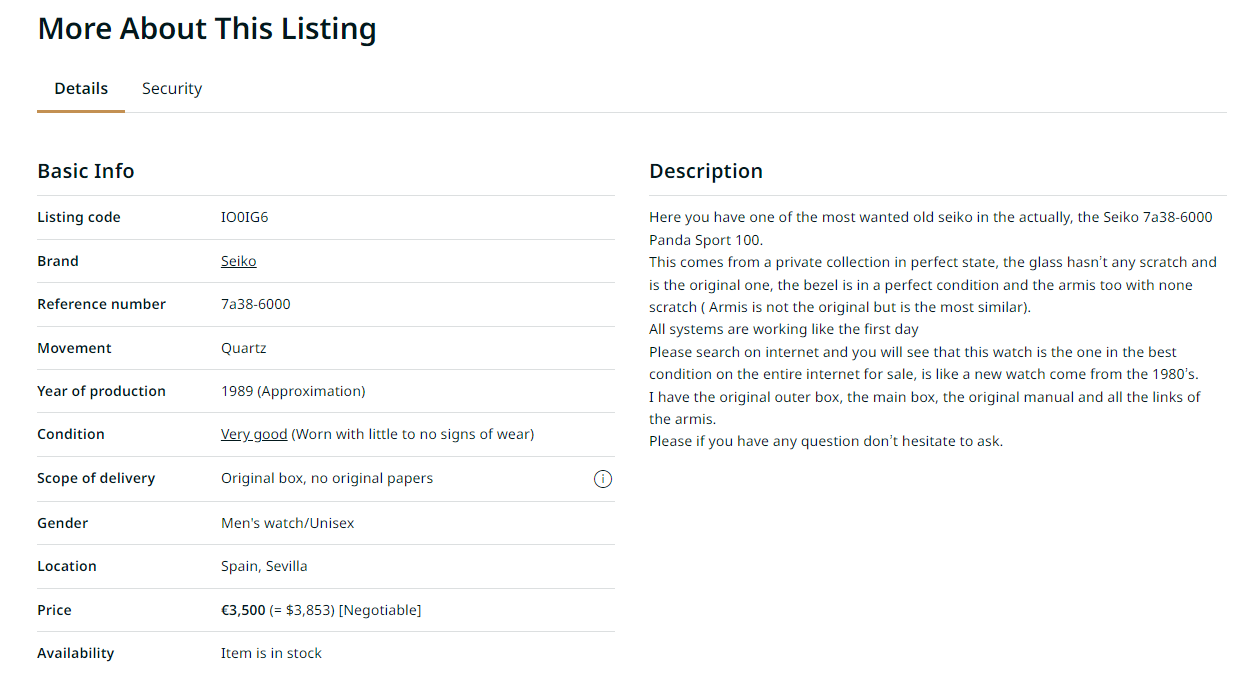This screenshot has width=1258, height=682.
Task: Click the Negotiable price label
Action: [380, 610]
